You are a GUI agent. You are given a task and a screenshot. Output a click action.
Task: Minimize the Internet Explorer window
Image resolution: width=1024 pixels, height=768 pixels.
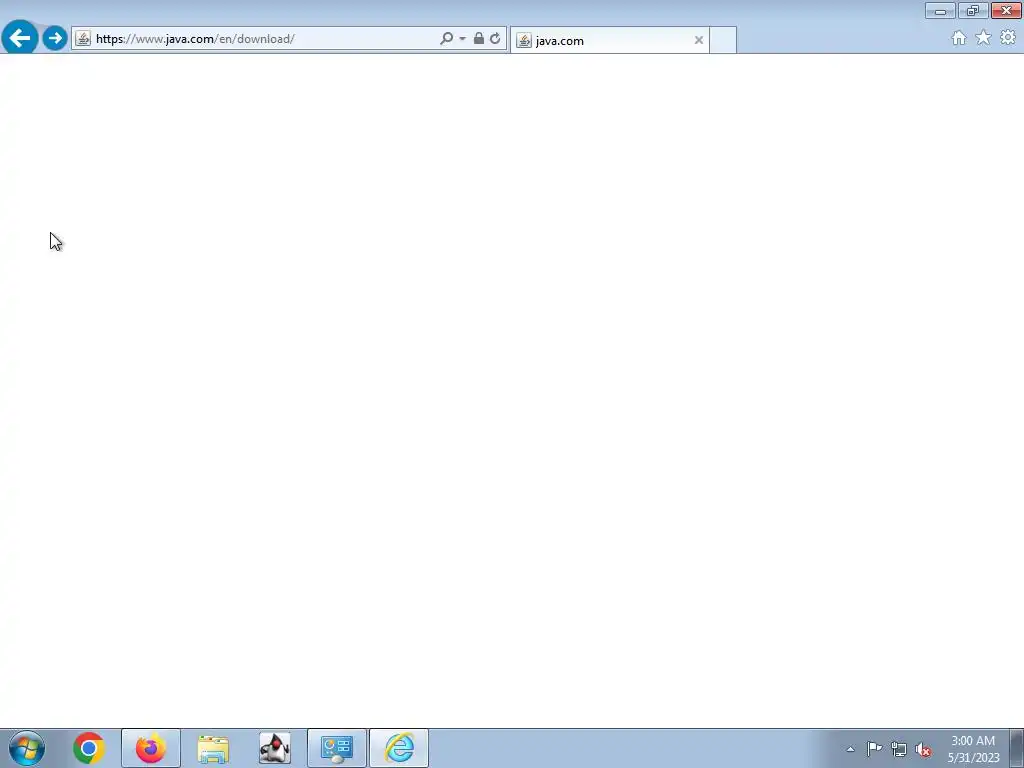point(940,10)
